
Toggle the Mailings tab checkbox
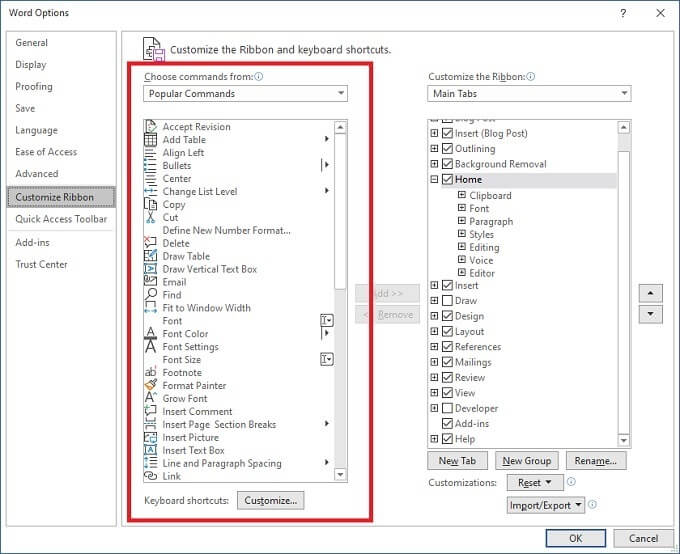[447, 362]
